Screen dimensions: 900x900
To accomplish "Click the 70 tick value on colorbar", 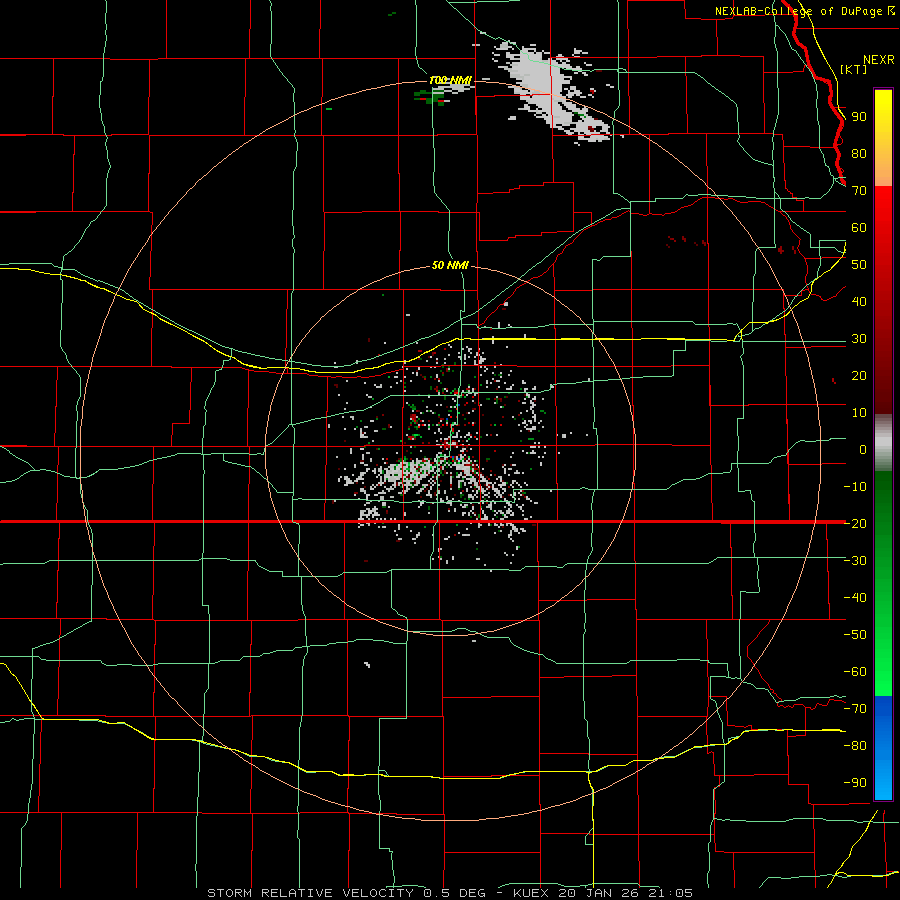I will [x=859, y=191].
